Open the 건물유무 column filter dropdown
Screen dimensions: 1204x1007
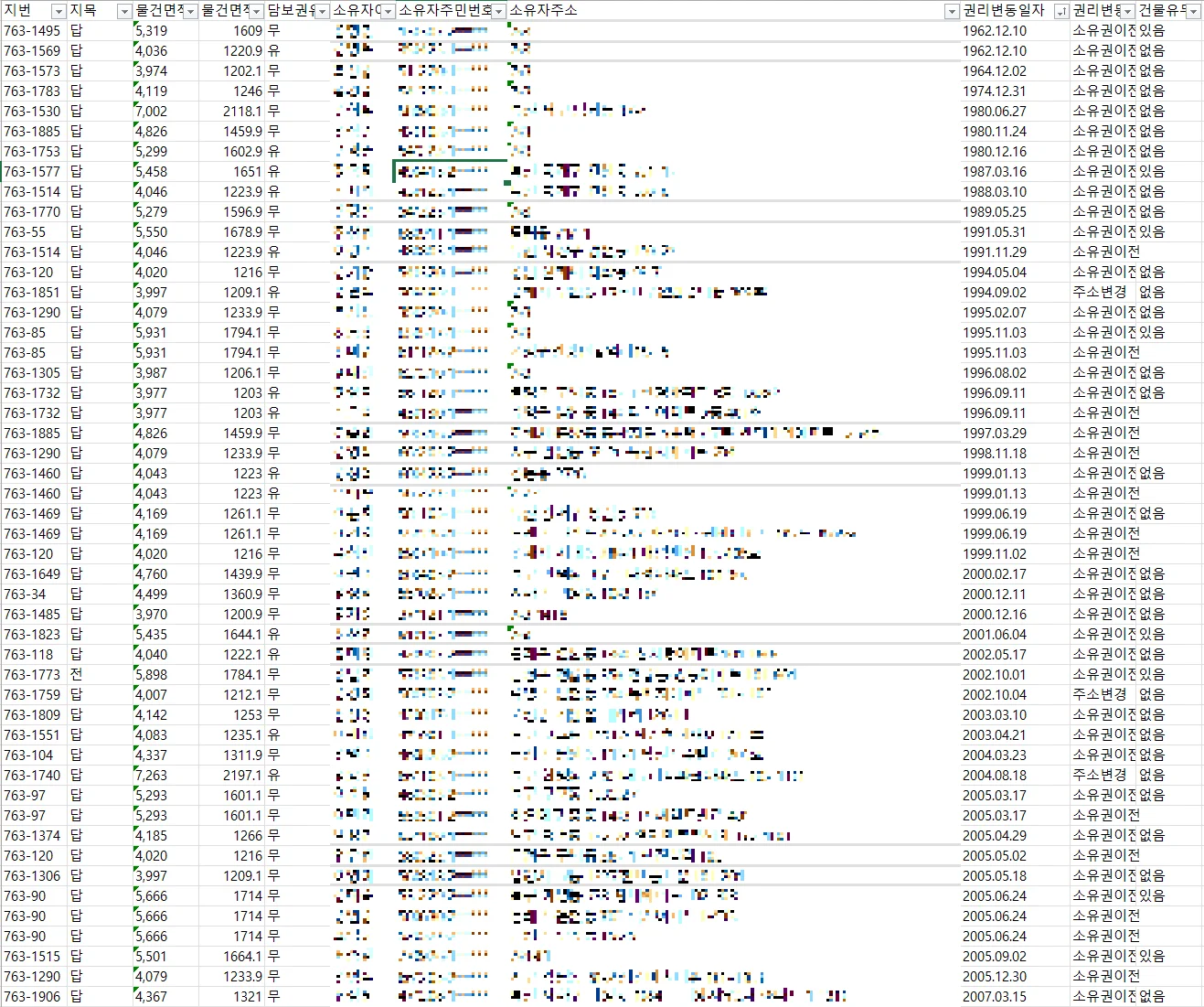point(1194,11)
